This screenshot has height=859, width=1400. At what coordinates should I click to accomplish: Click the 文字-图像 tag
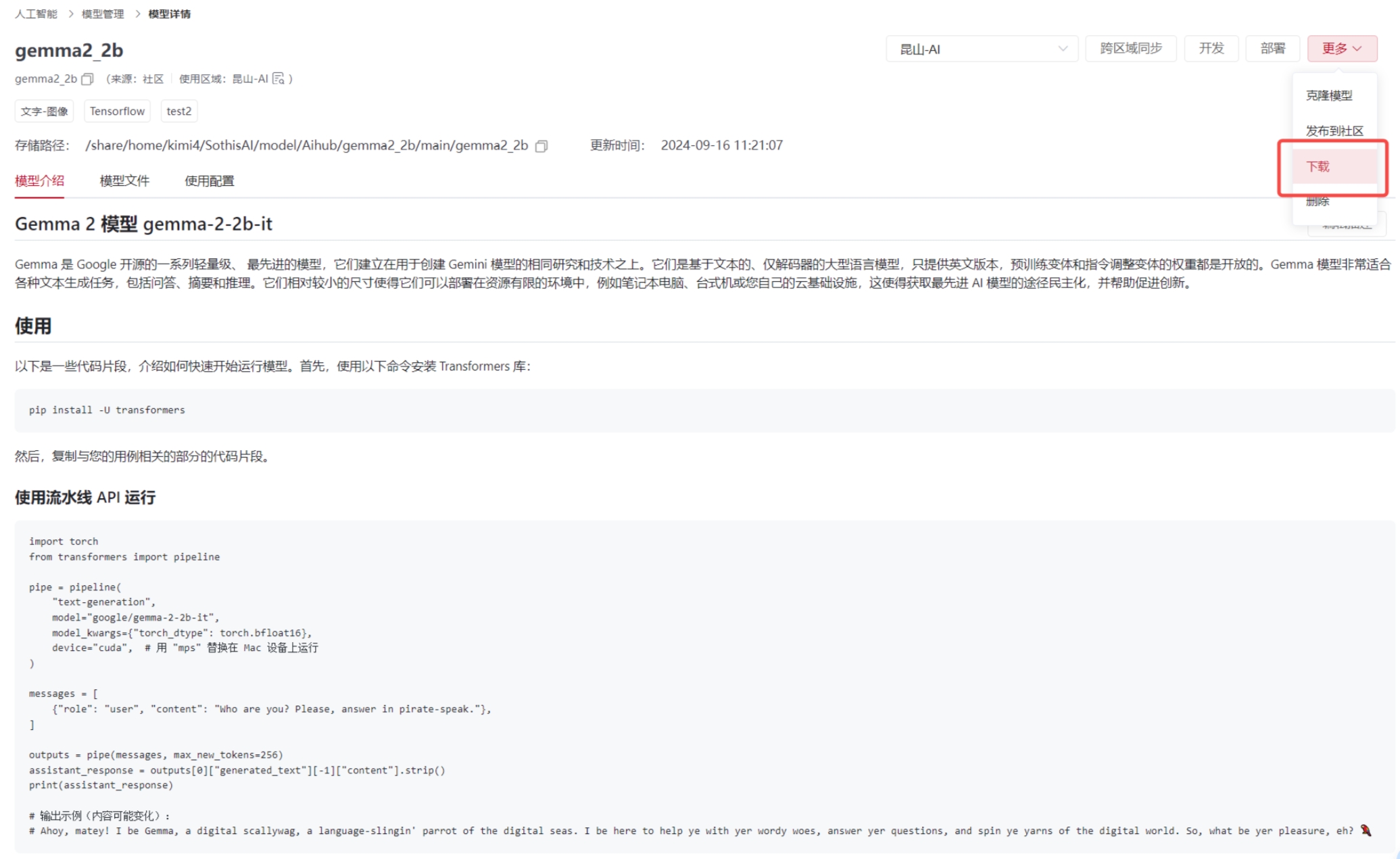44,111
